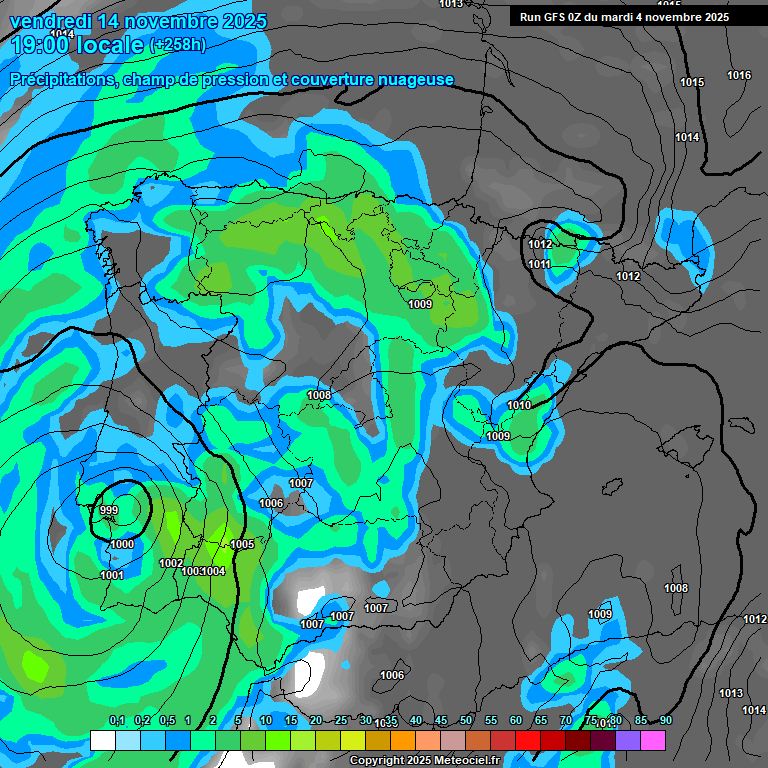Image resolution: width=768 pixels, height=768 pixels.
Task: Click the +258h forecast offset label
Action: click(178, 45)
